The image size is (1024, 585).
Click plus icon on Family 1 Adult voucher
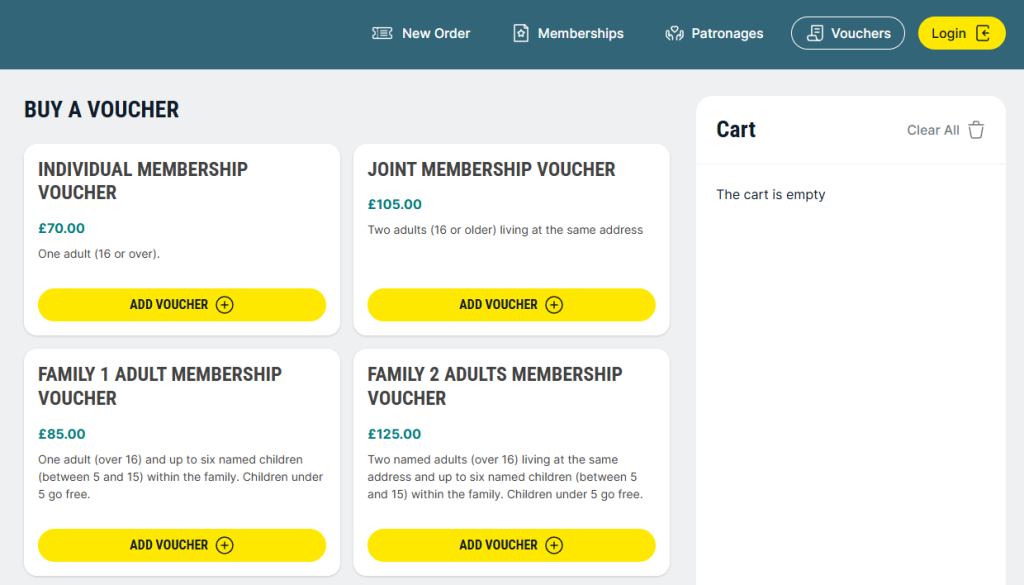(x=225, y=545)
